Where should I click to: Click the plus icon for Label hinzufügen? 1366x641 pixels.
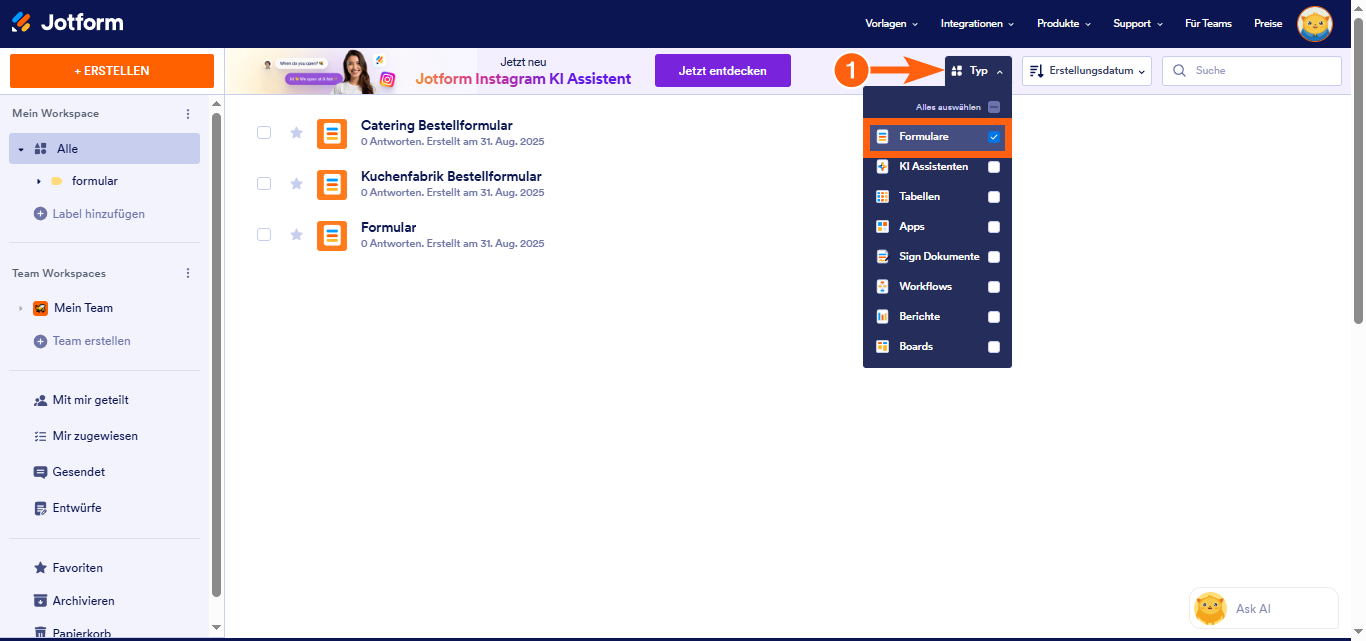point(41,214)
